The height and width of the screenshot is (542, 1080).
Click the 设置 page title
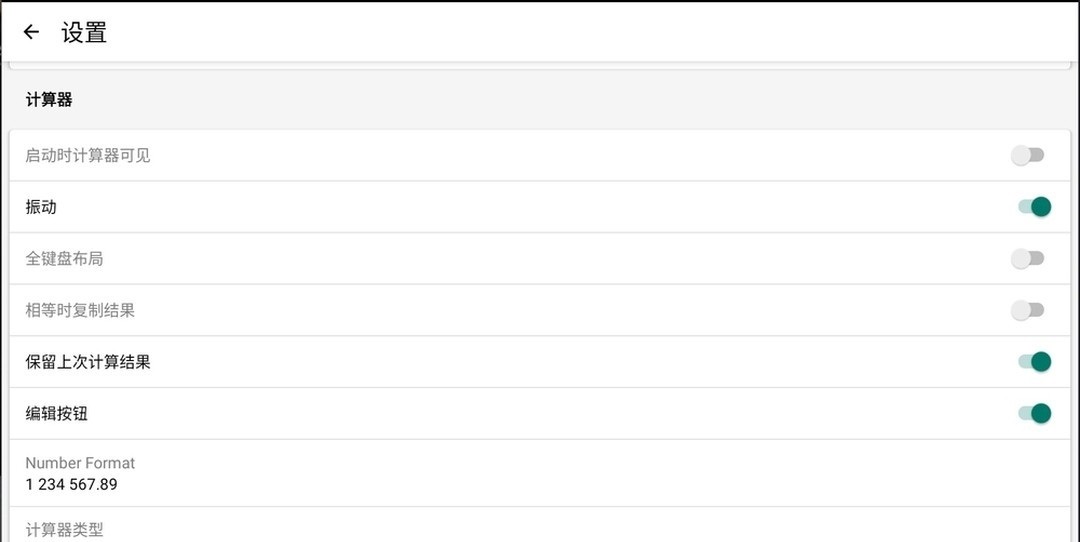[84, 32]
